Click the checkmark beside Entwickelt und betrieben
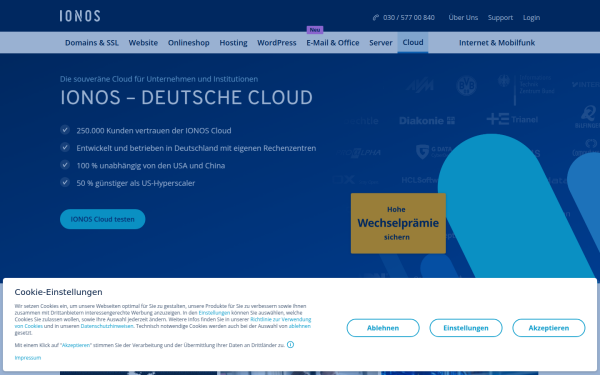The image size is (600, 375). 65,147
